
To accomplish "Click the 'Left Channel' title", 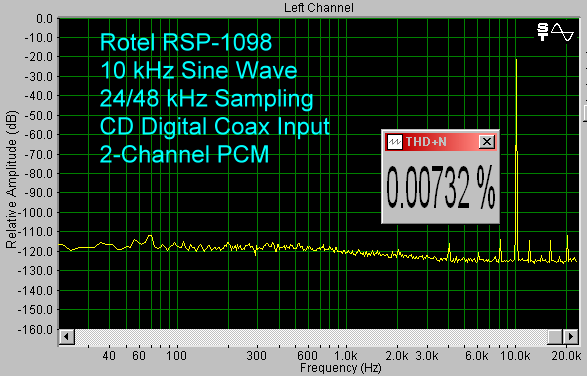I will (319, 7).
